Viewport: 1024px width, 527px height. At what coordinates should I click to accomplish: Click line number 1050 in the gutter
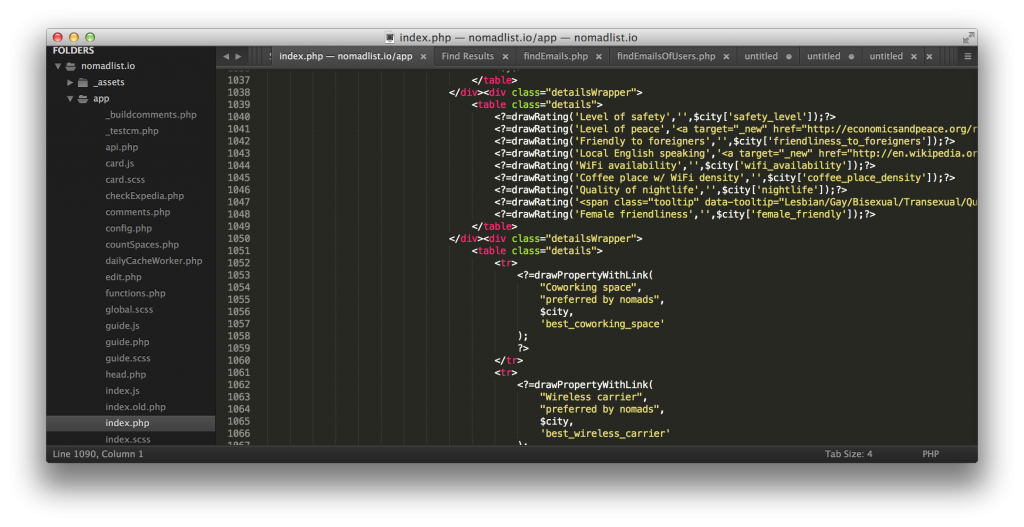[x=238, y=239]
